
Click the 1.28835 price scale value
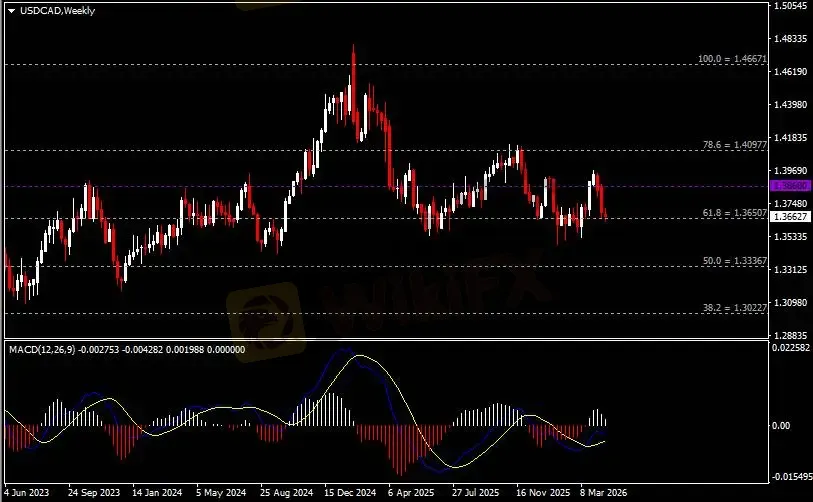[791, 336]
